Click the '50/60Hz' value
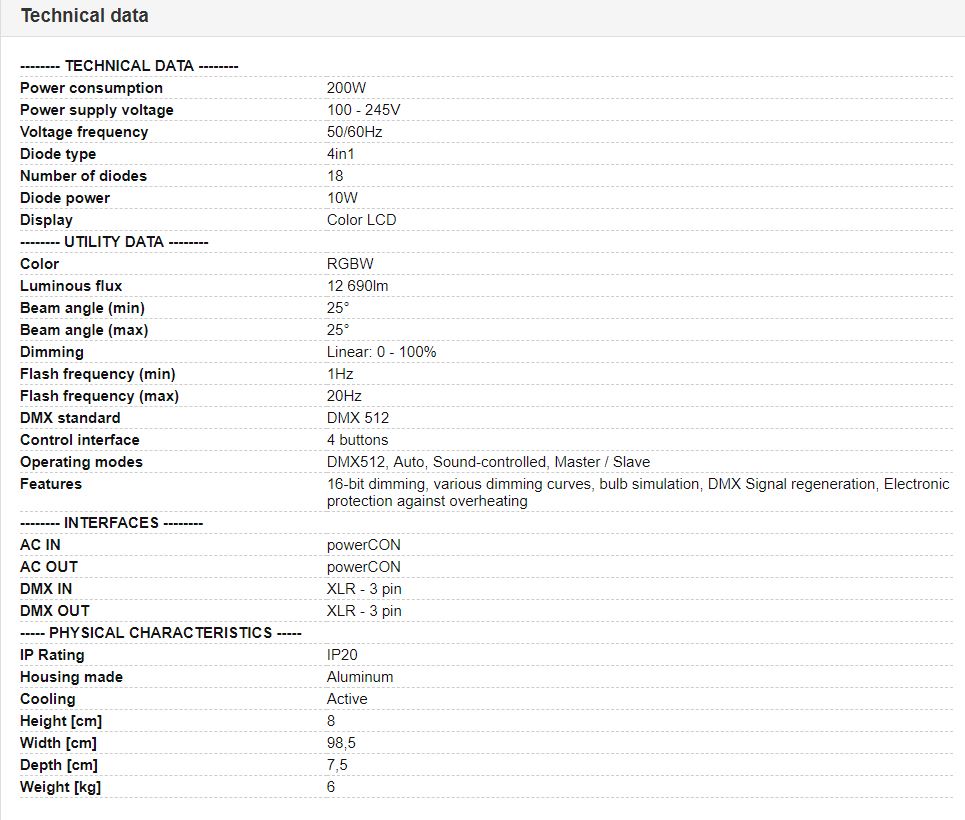The image size is (965, 820). click(x=354, y=132)
